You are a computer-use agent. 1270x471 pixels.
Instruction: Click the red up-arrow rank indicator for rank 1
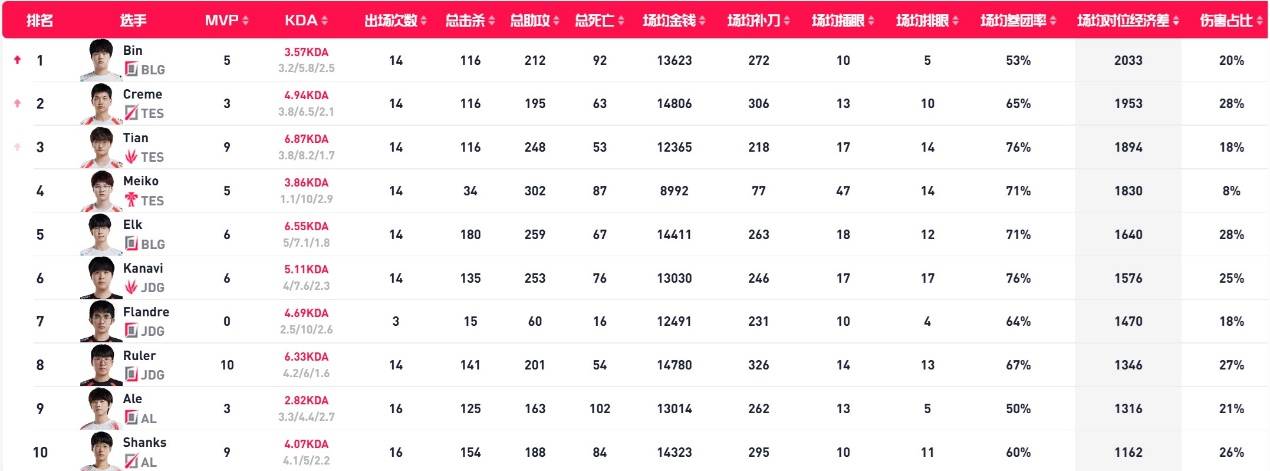16,60
